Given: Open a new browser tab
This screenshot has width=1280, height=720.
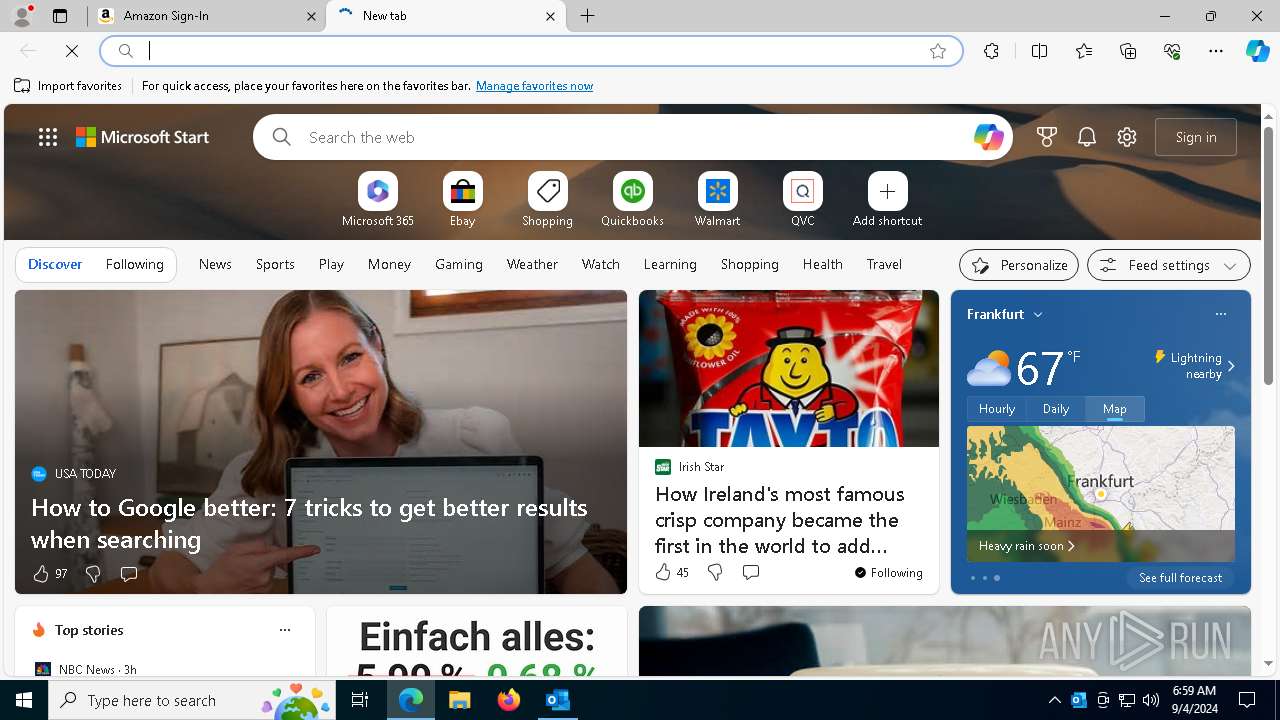Looking at the screenshot, I should pos(588,16).
